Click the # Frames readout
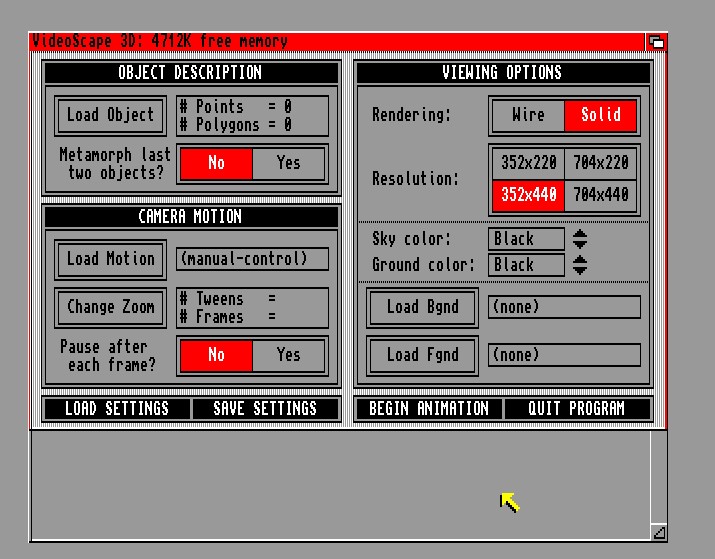This screenshot has height=559, width=715. 228,317
